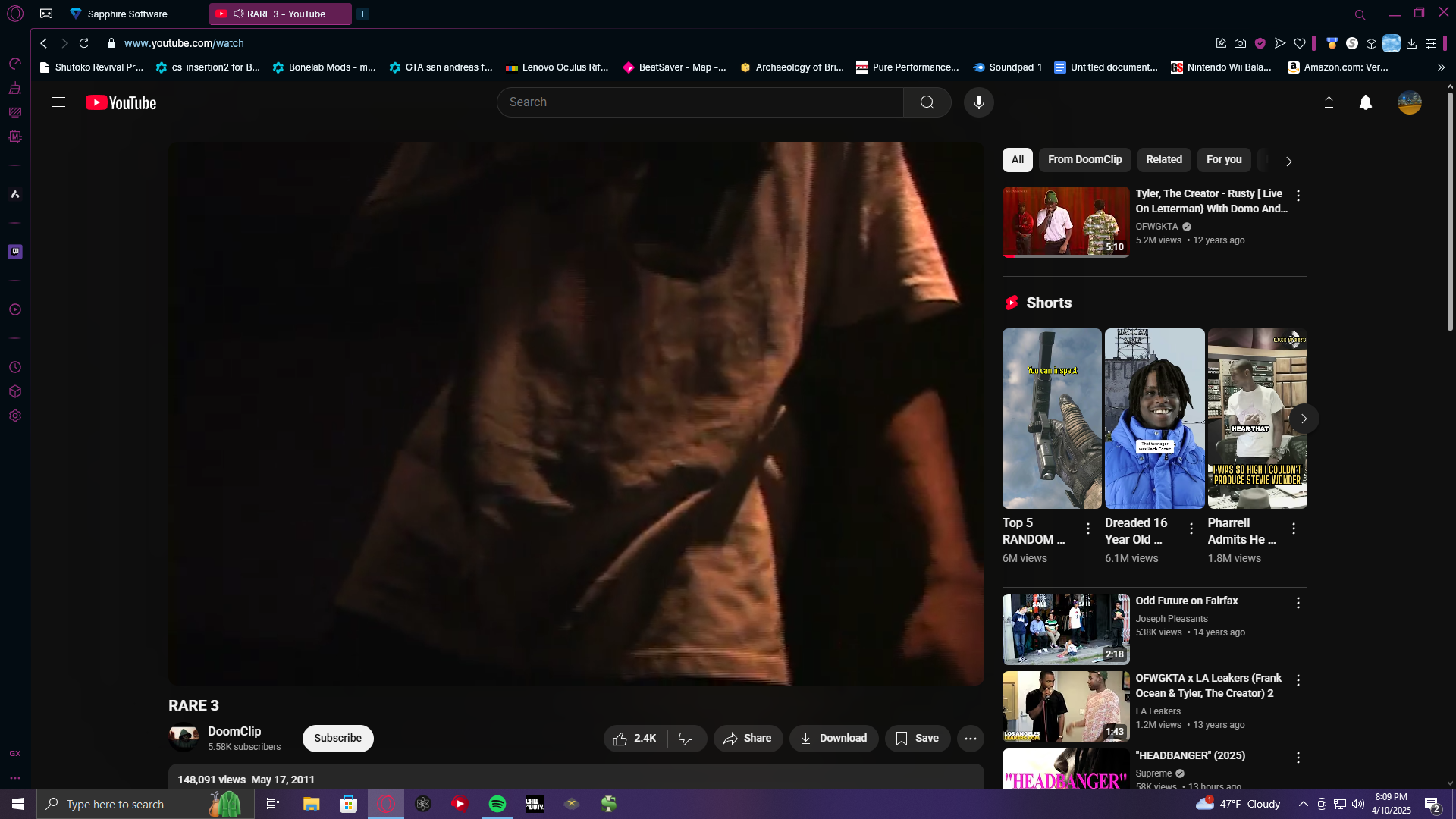Click the Share button
Image resolution: width=1456 pixels, height=819 pixels.
coord(748,739)
